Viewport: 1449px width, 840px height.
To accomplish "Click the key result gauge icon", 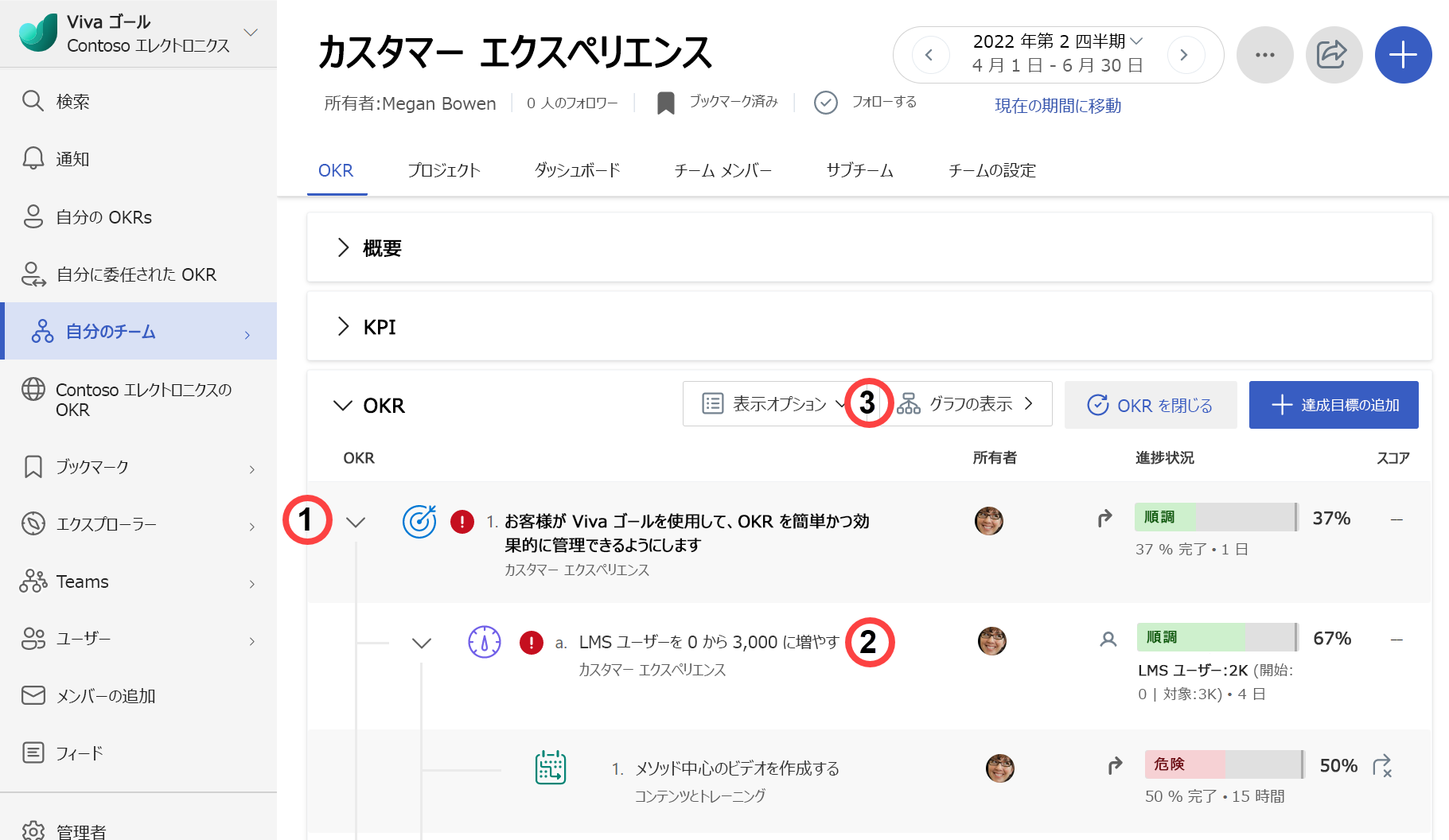I will click(485, 642).
